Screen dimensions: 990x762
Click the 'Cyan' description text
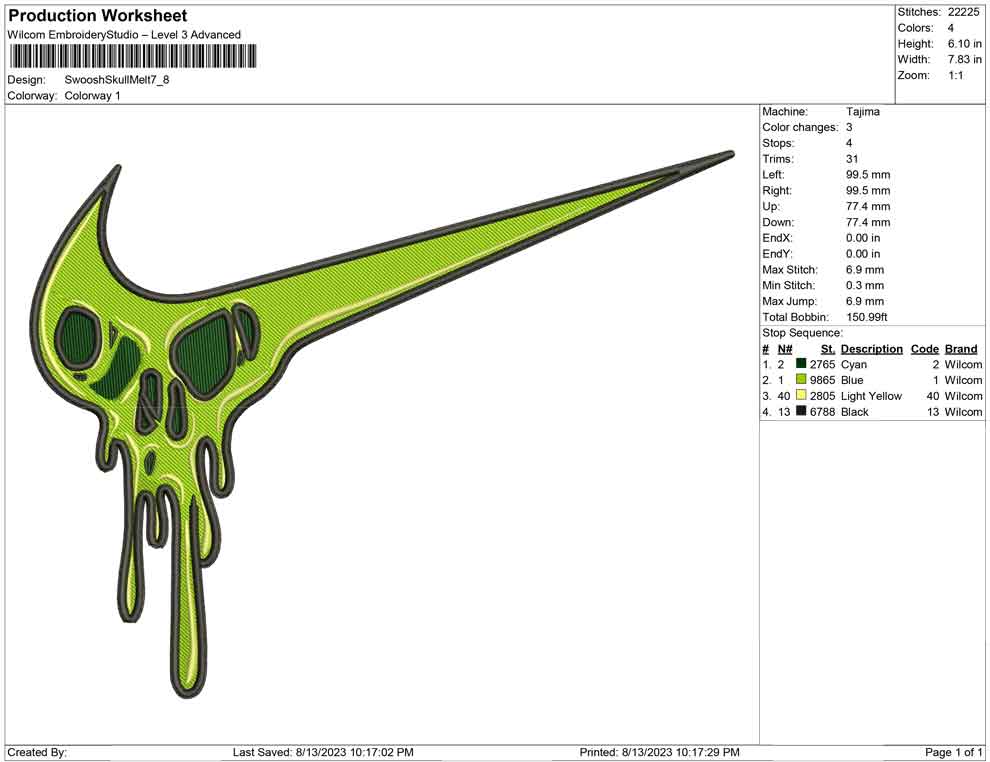tap(854, 364)
